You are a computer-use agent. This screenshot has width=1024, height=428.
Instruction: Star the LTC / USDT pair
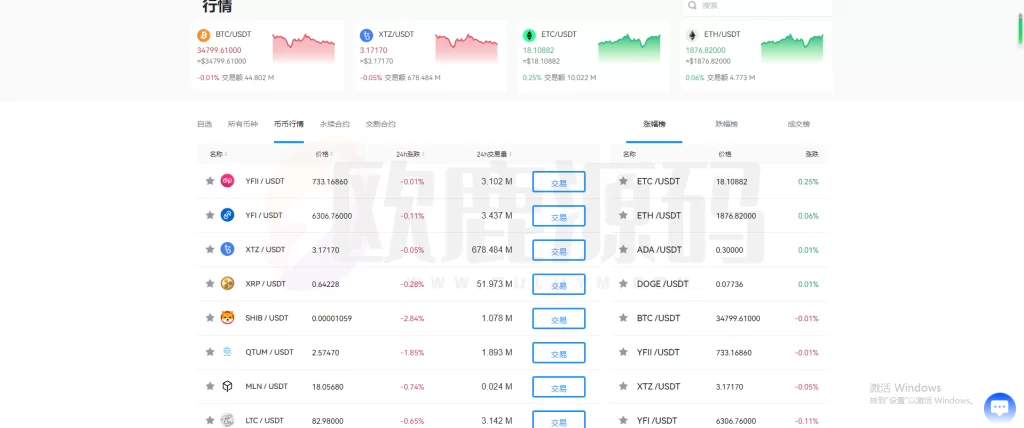coord(210,420)
